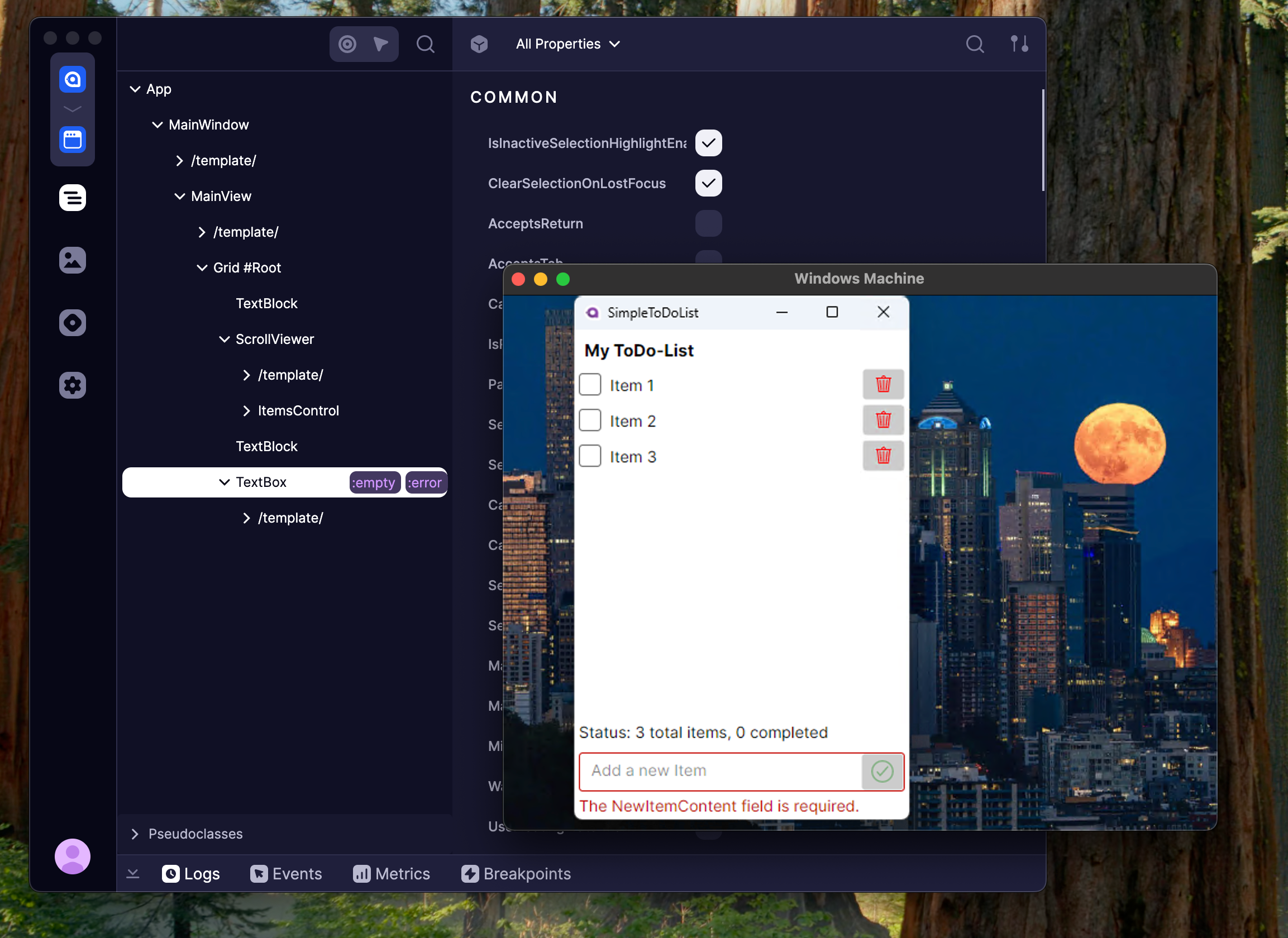Viewport: 1288px width, 938px height.
Task: Check the Item 1 checkbox in ToDo list
Action: pos(590,384)
